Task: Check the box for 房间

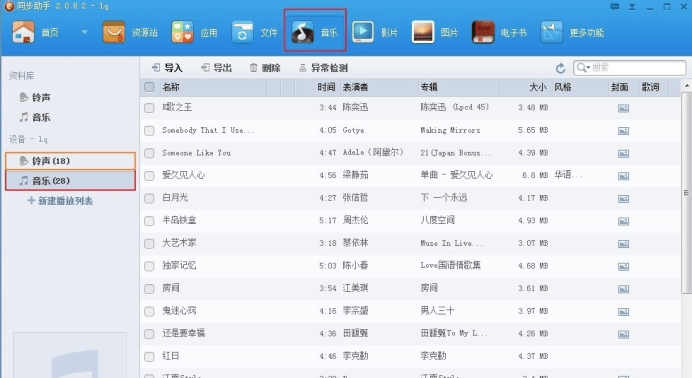Action: [x=149, y=288]
